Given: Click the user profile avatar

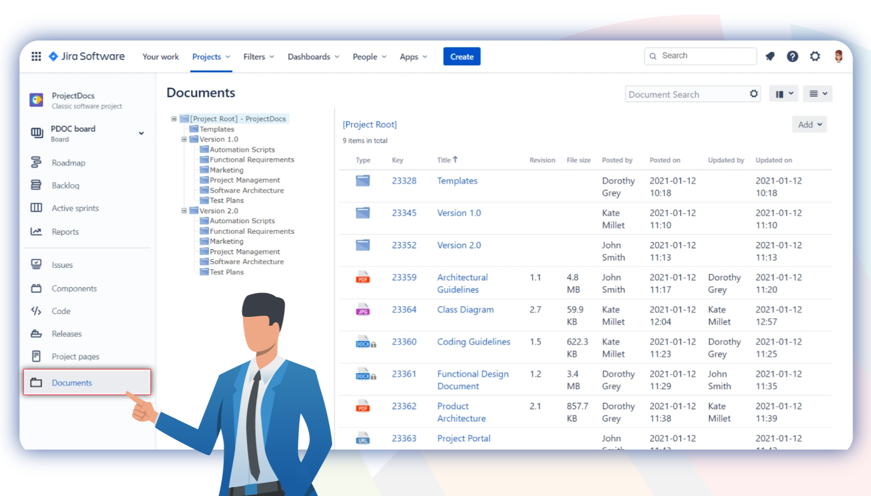Looking at the screenshot, I should click(x=838, y=57).
